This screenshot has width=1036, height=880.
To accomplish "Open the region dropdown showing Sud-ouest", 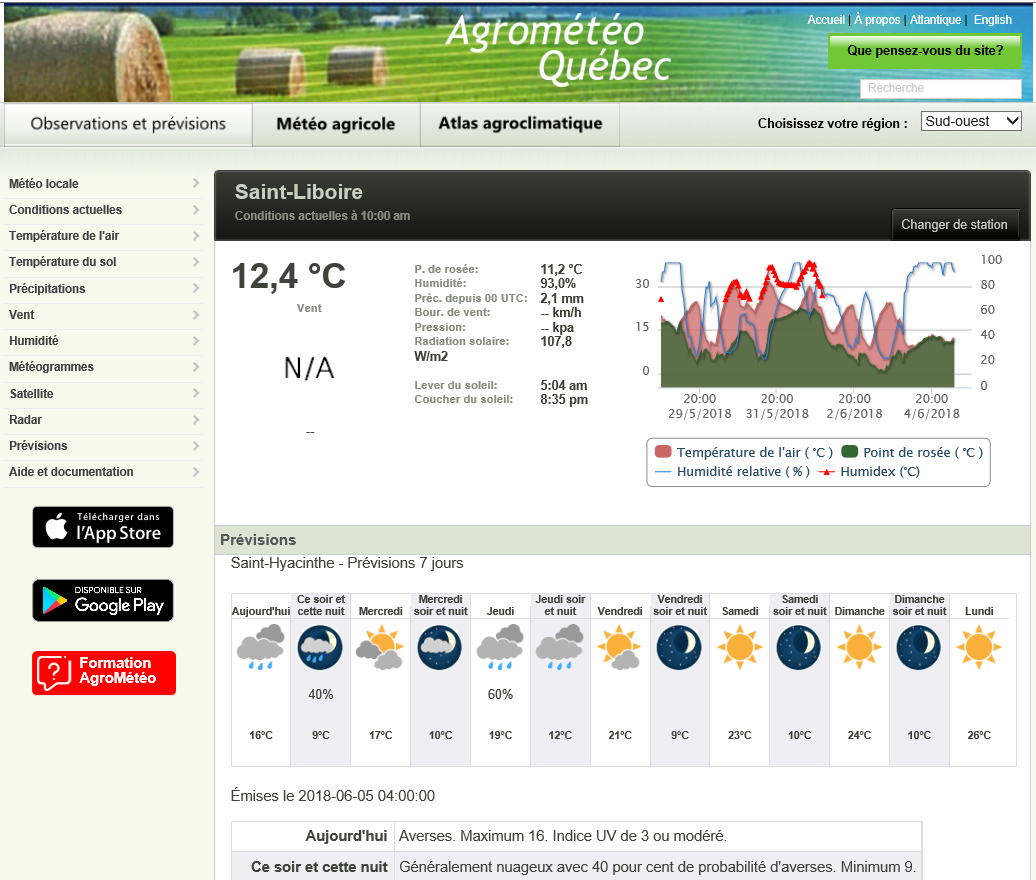I will point(970,121).
